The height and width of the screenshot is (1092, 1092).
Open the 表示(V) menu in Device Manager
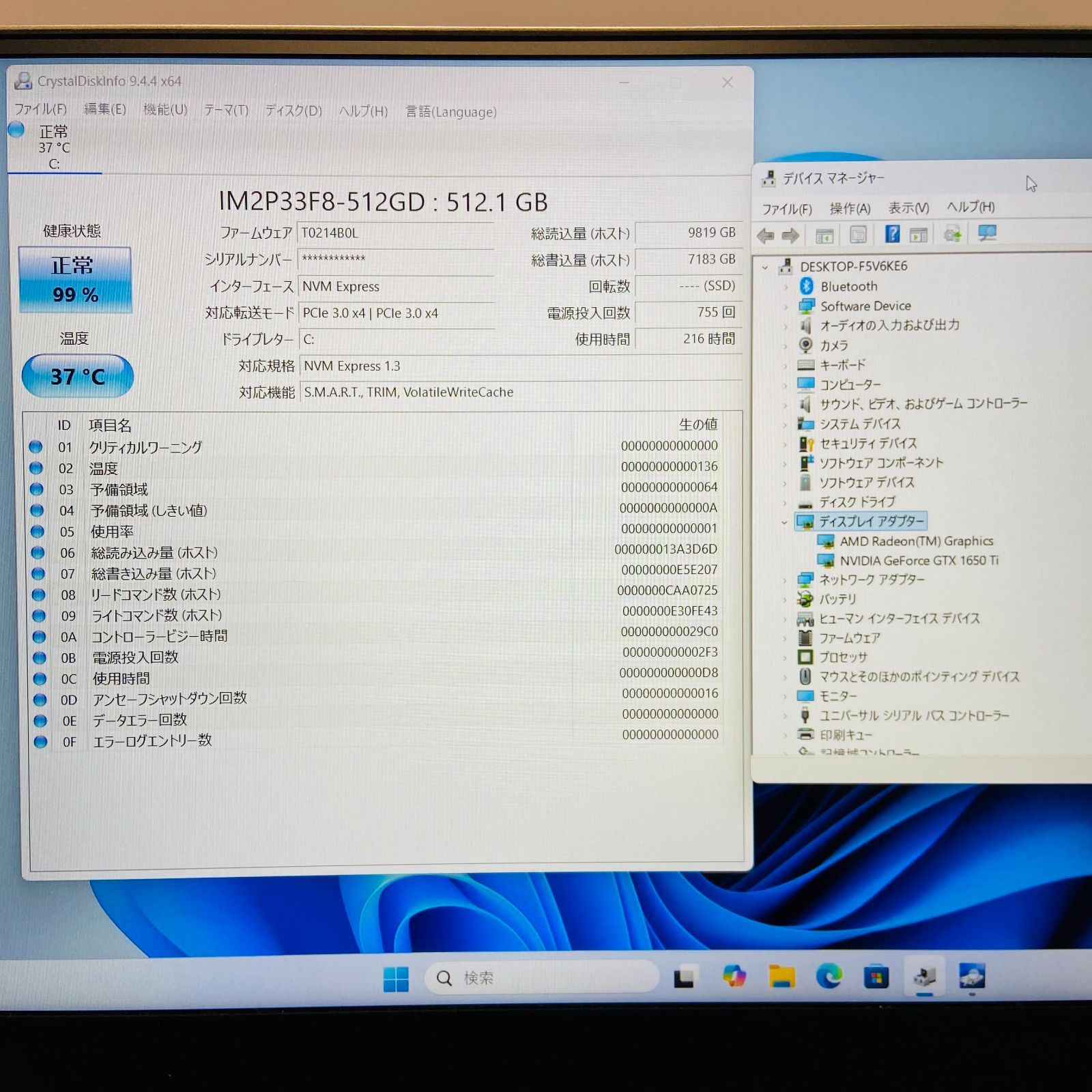click(908, 208)
